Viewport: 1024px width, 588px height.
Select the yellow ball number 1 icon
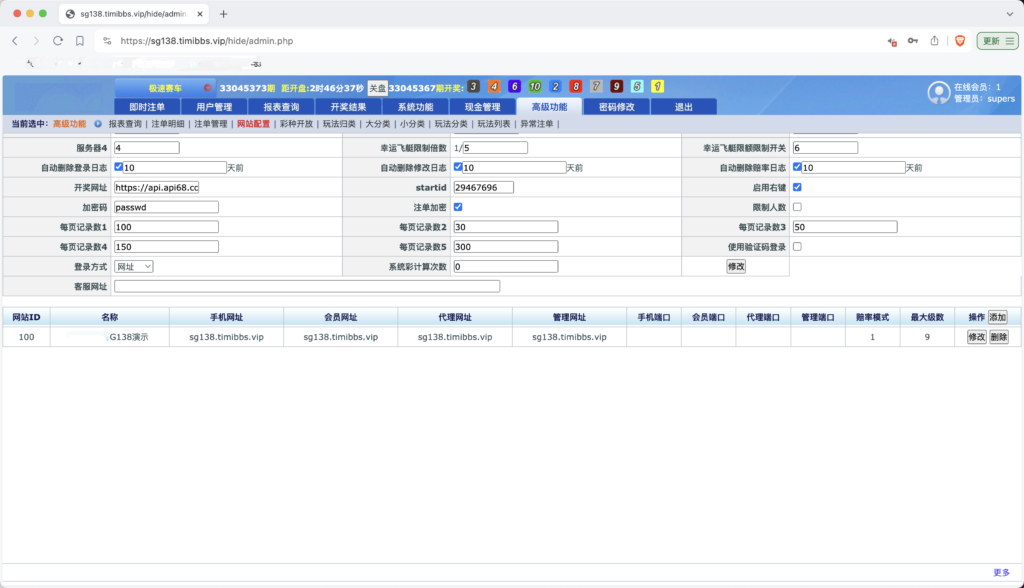click(658, 87)
